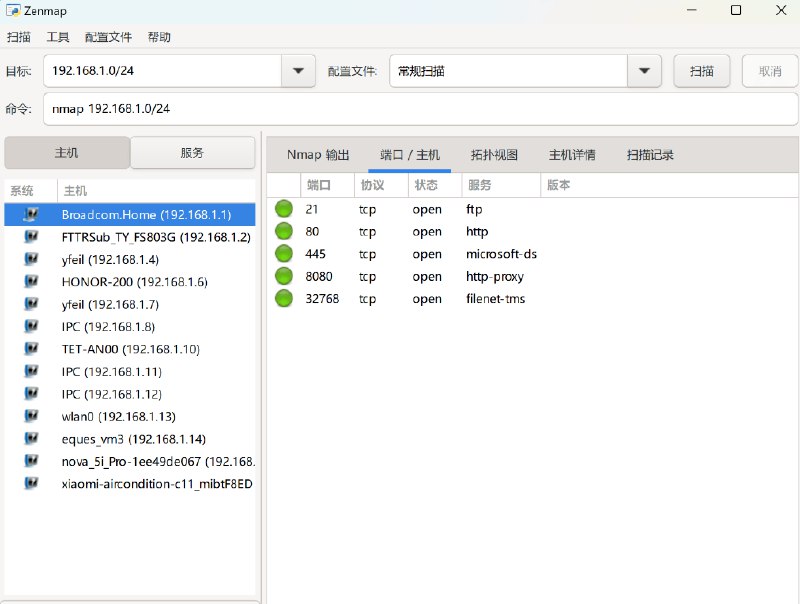This screenshot has width=800, height=604.
Task: Click the OS icon beside eques_vm3 host
Action: coord(30,439)
